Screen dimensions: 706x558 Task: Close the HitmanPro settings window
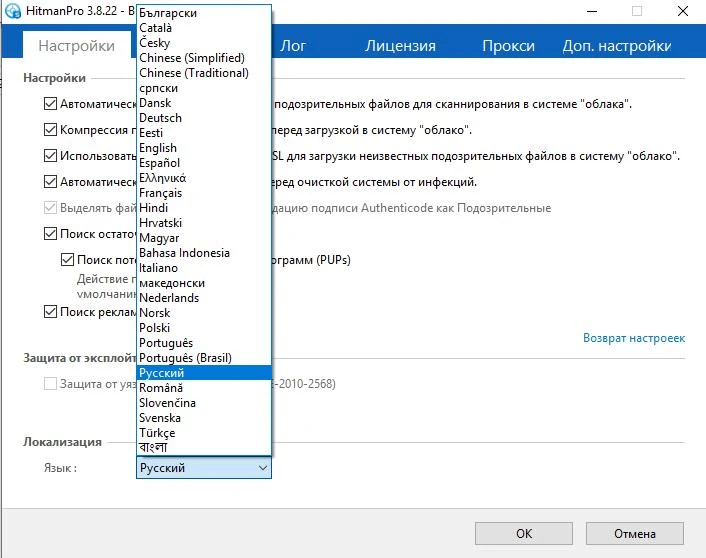coord(682,12)
